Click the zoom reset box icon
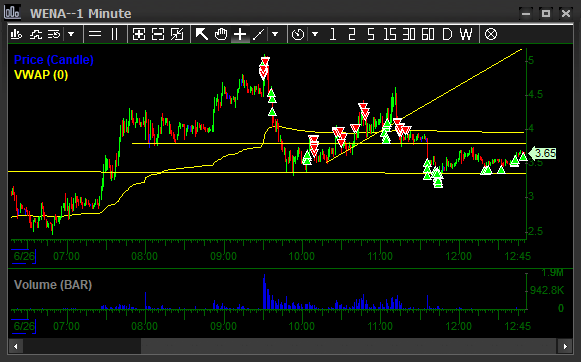581x362 pixels. tap(177, 34)
